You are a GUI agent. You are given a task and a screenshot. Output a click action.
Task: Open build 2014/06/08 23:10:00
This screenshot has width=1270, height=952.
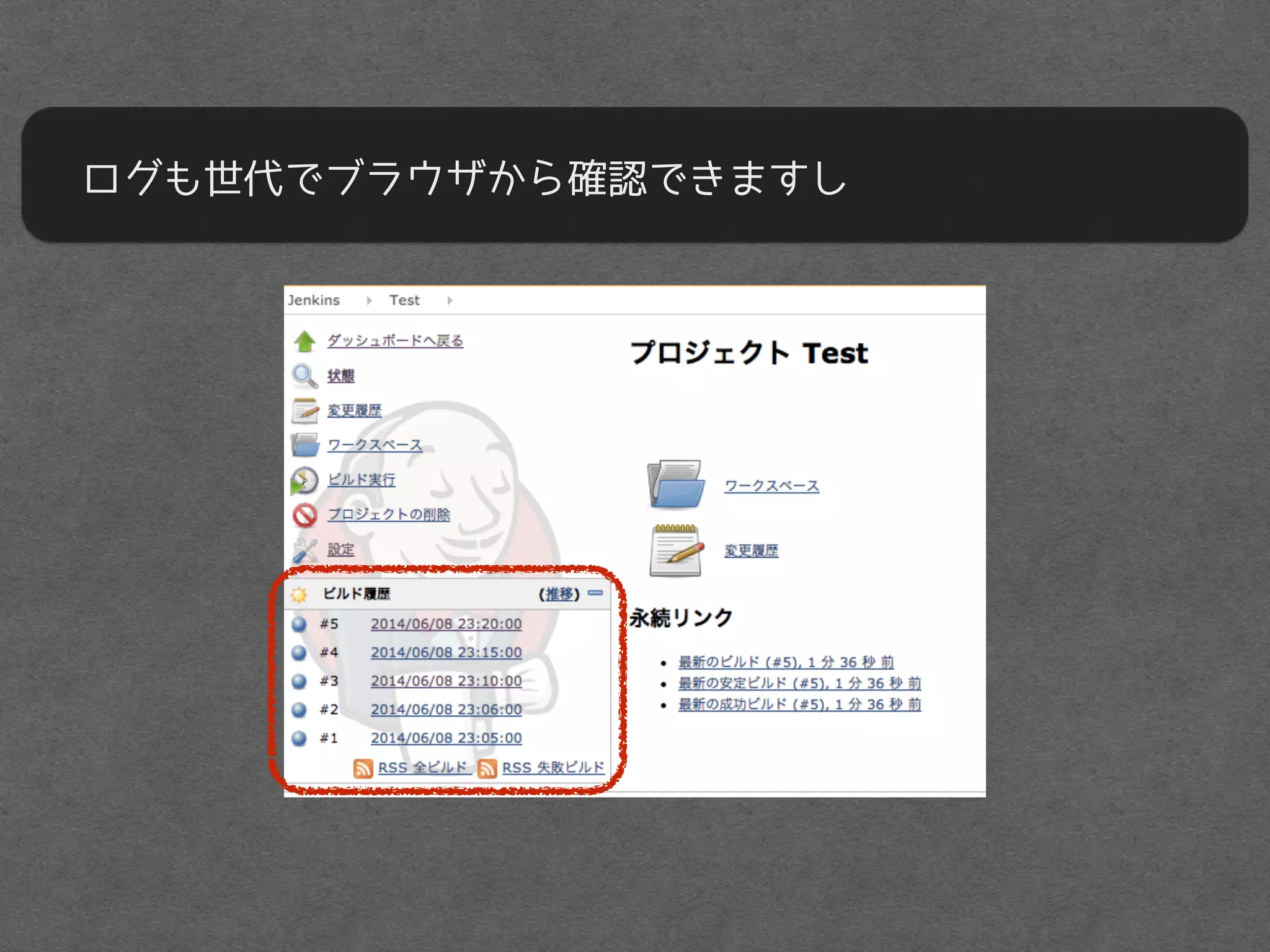[446, 681]
